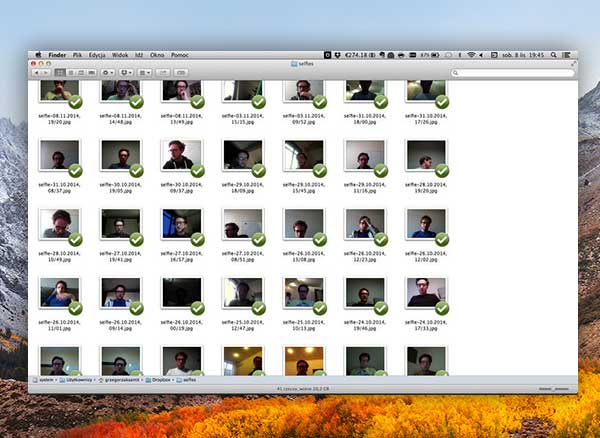Screen dimensions: 600x438
Task: Select thumbnail selfie-08.11.2014, 19/20.jpg
Action: 59,91
